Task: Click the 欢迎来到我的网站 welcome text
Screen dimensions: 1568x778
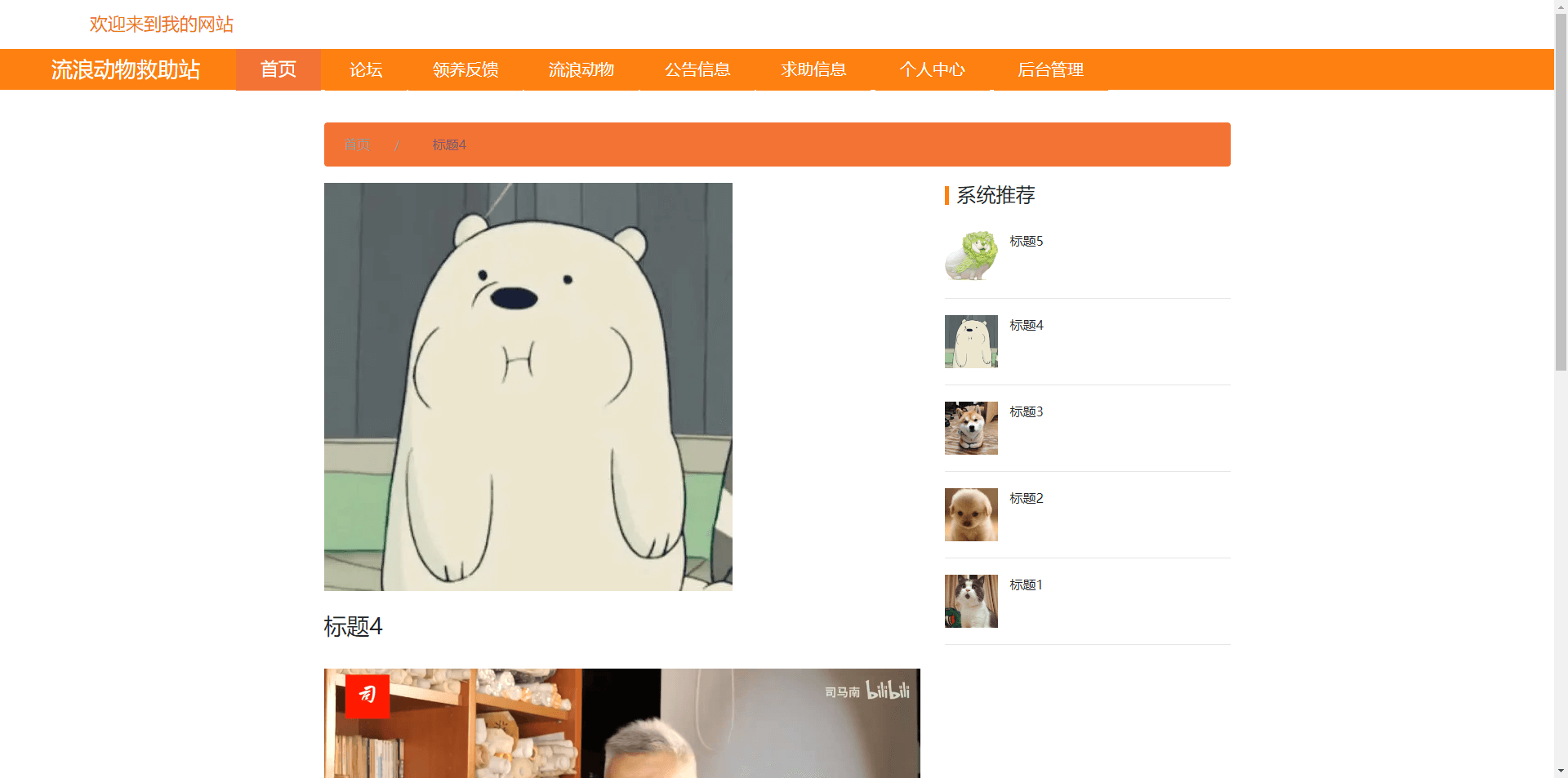Action: point(162,24)
